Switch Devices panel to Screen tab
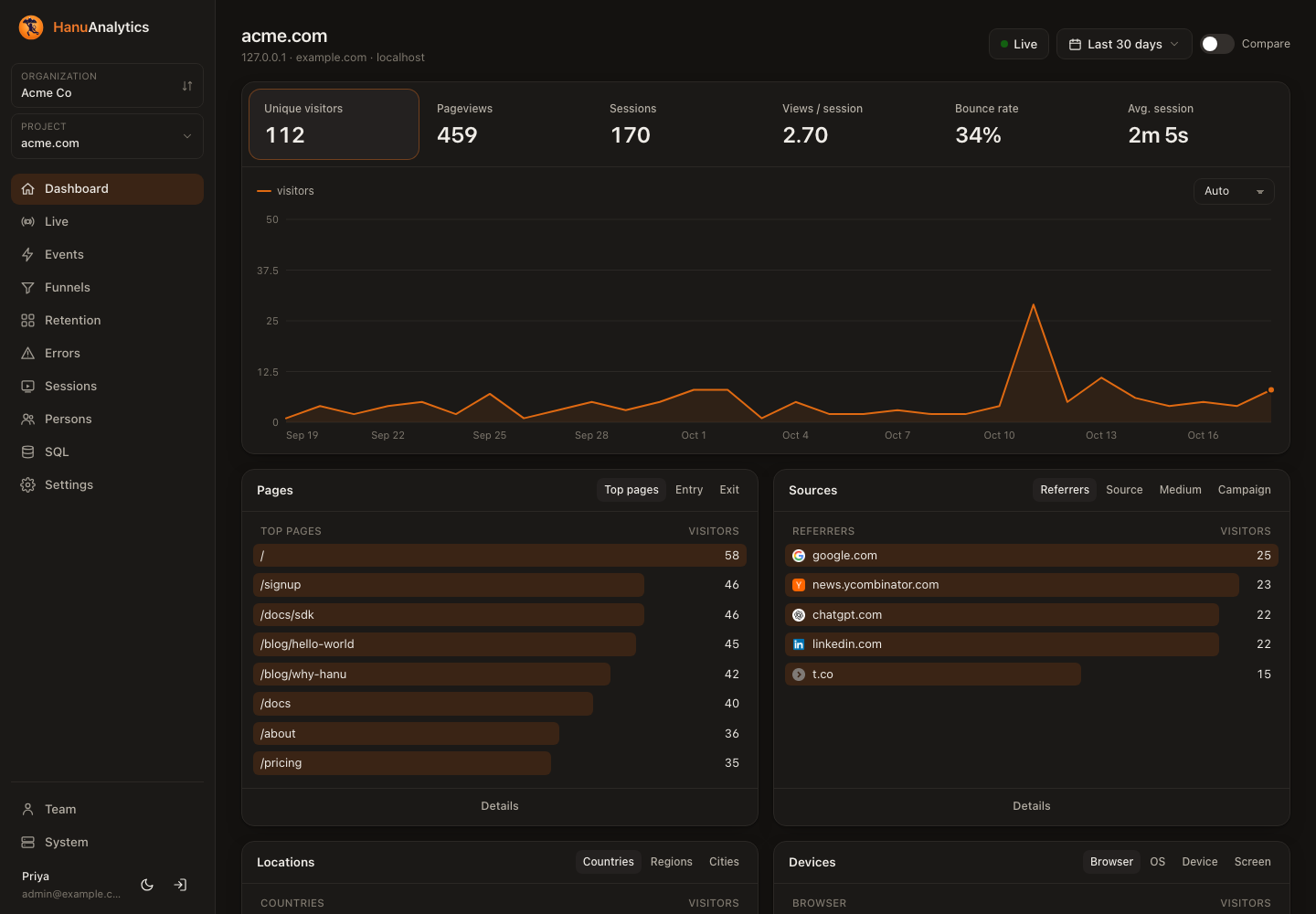This screenshot has width=1316, height=914. tap(1252, 862)
